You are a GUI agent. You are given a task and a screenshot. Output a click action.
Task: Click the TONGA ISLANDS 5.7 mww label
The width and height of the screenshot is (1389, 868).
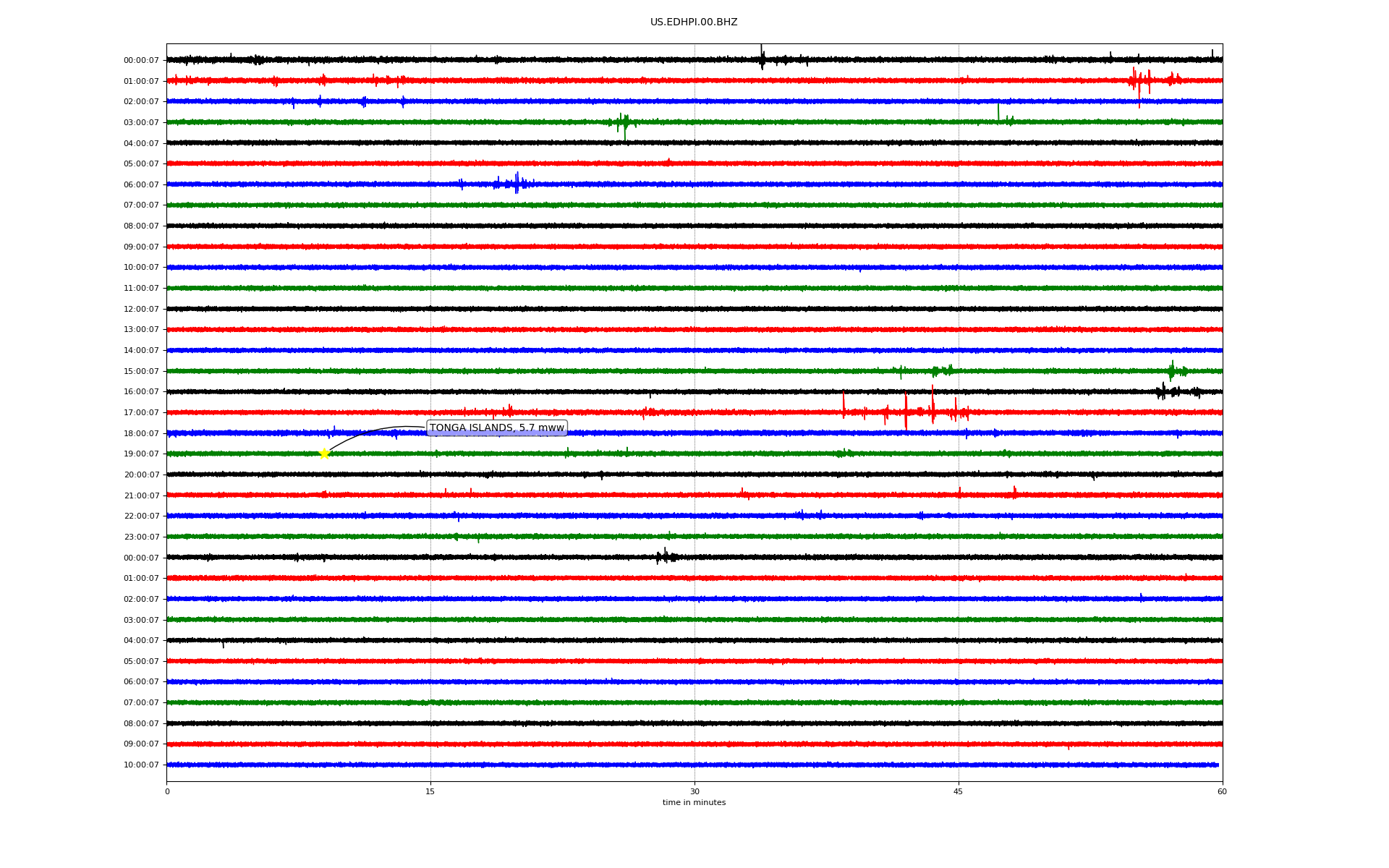[496, 427]
